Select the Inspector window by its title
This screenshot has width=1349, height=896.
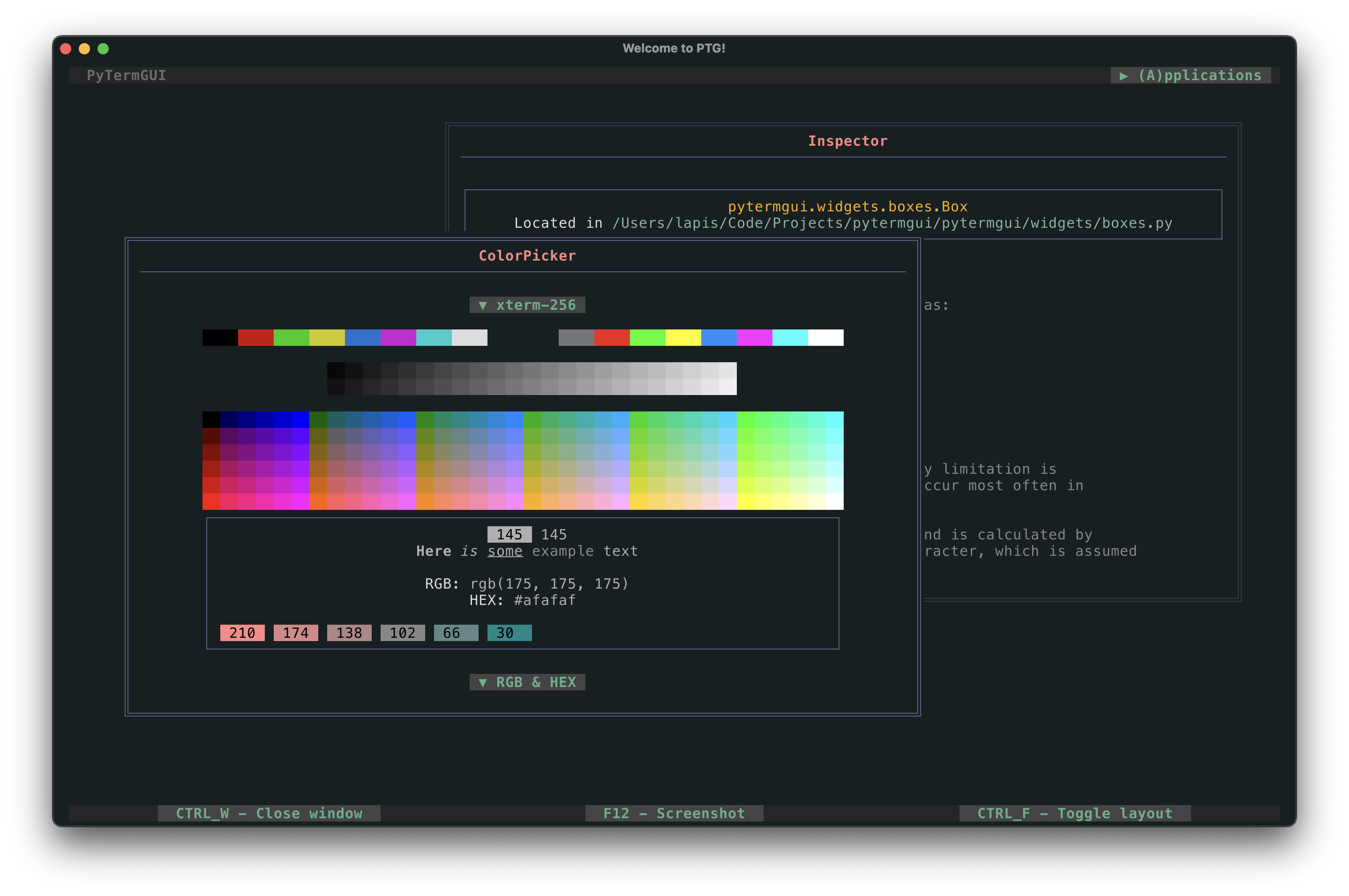pyautogui.click(x=847, y=141)
